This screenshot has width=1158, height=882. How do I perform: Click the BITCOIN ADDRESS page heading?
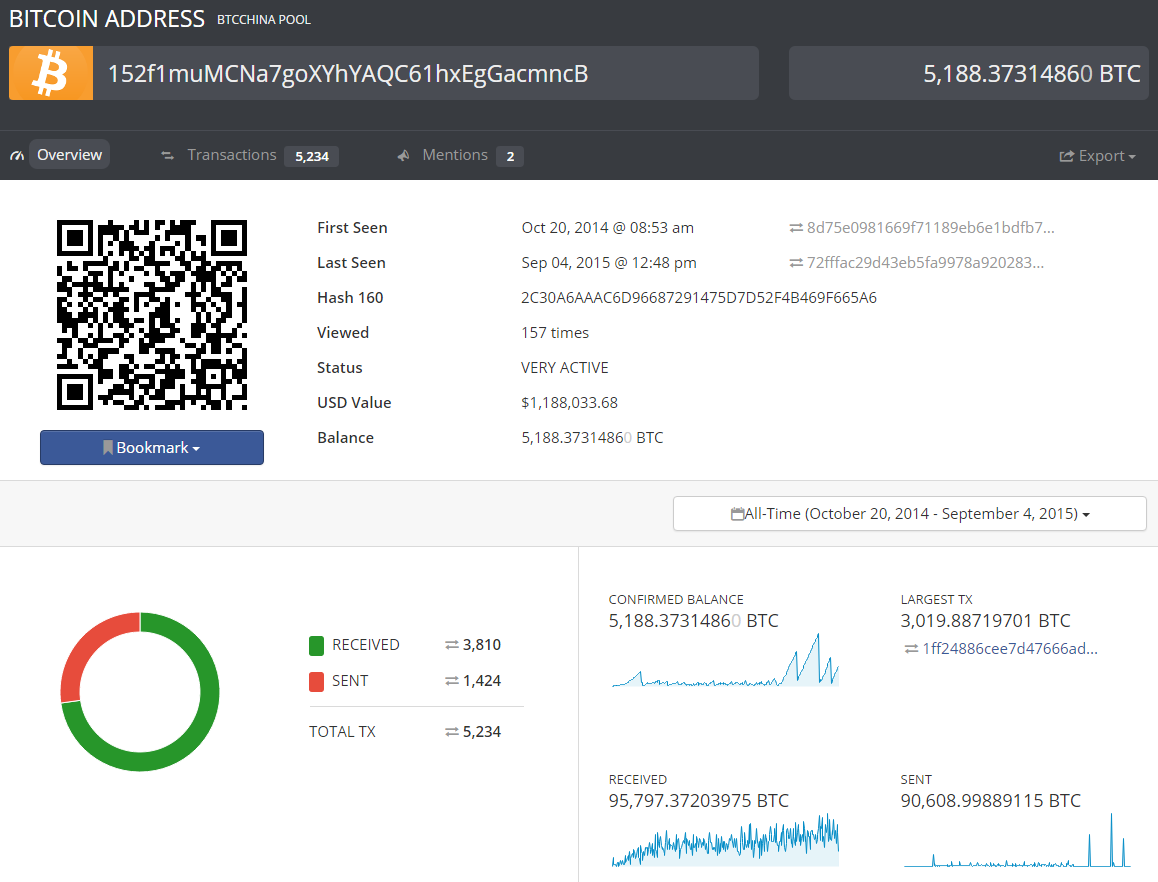pyautogui.click(x=107, y=18)
